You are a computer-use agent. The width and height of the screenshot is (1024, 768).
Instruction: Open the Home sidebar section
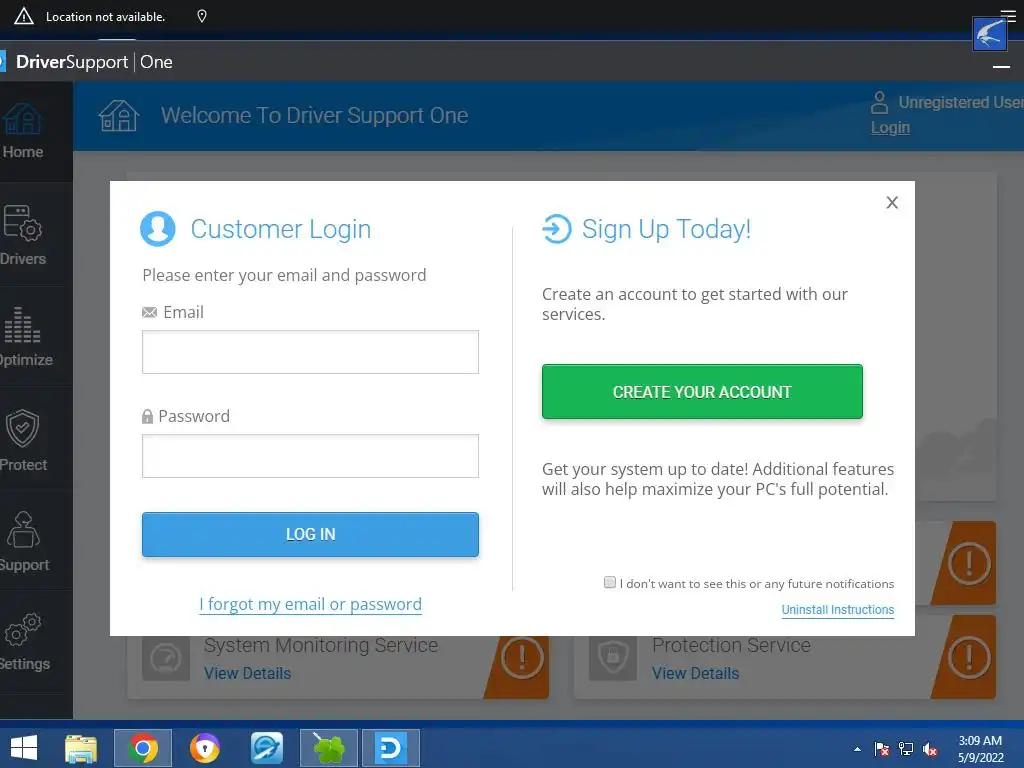pos(24,131)
